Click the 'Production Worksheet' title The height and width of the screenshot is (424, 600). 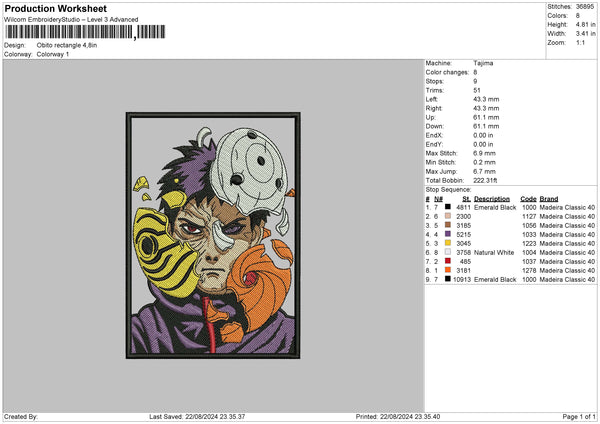pyautogui.click(x=55, y=9)
